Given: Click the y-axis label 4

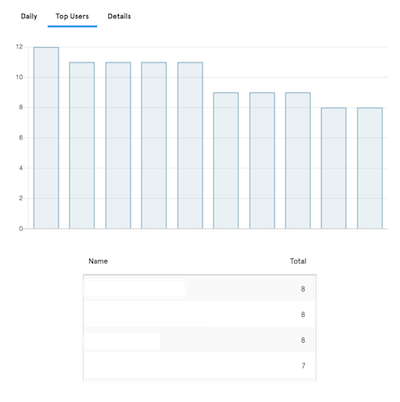Looking at the screenshot, I should [x=21, y=168].
